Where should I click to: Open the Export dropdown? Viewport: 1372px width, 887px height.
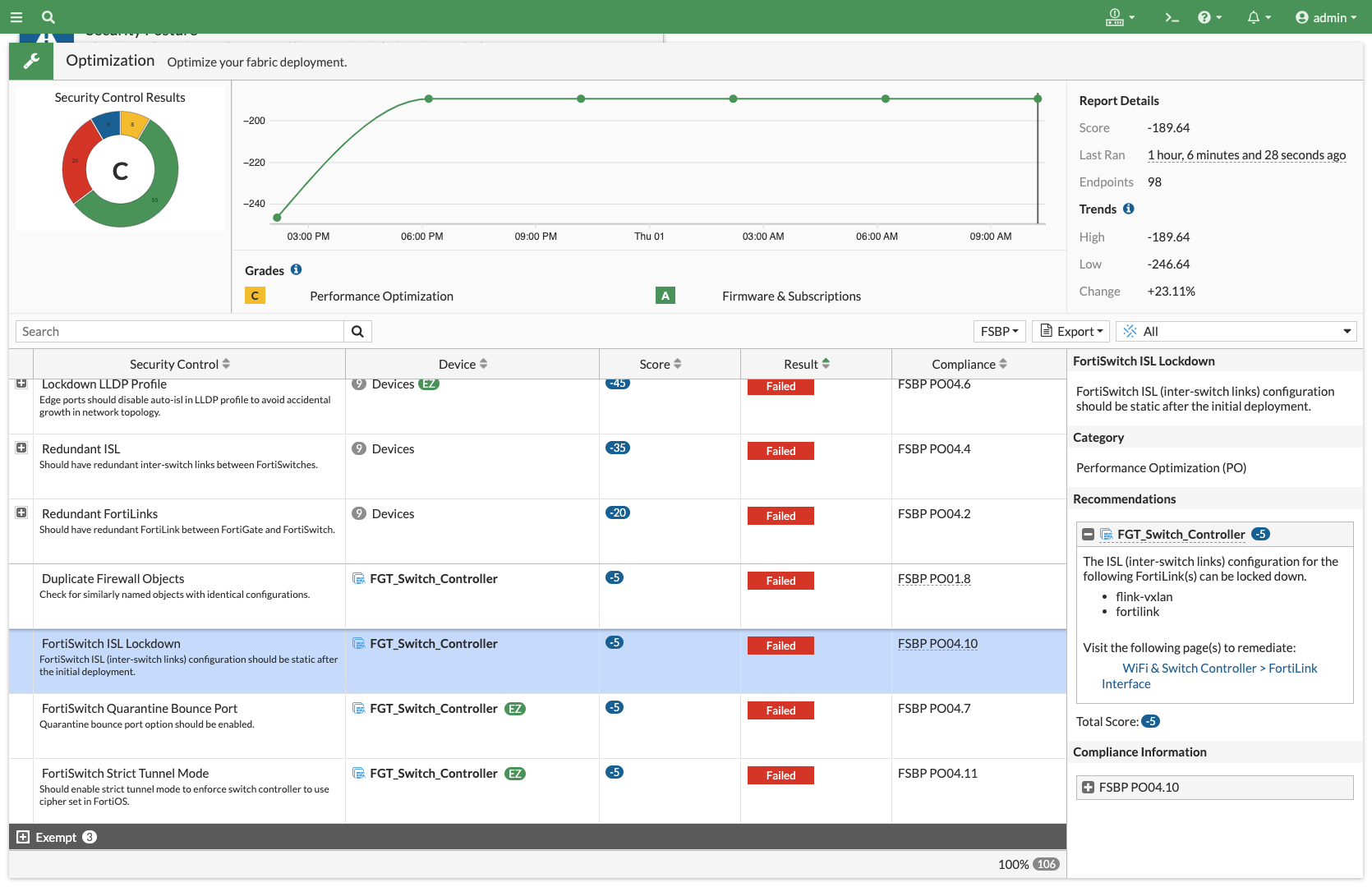(x=1071, y=331)
